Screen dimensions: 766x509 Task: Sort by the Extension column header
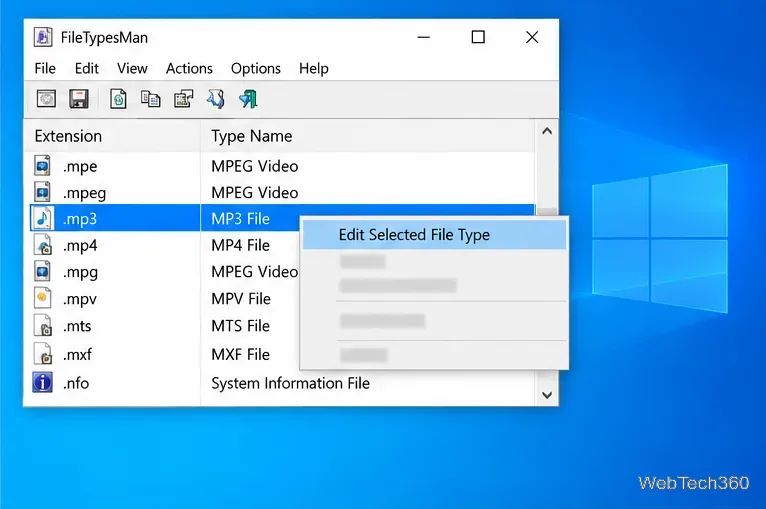(x=112, y=136)
